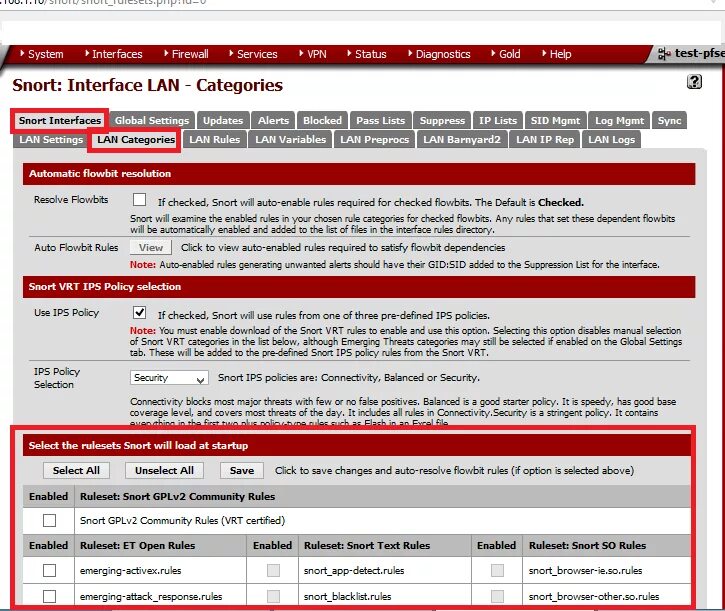Screen dimensions: 725x611
Task: Switch to the Global Settings tab
Action: (152, 121)
